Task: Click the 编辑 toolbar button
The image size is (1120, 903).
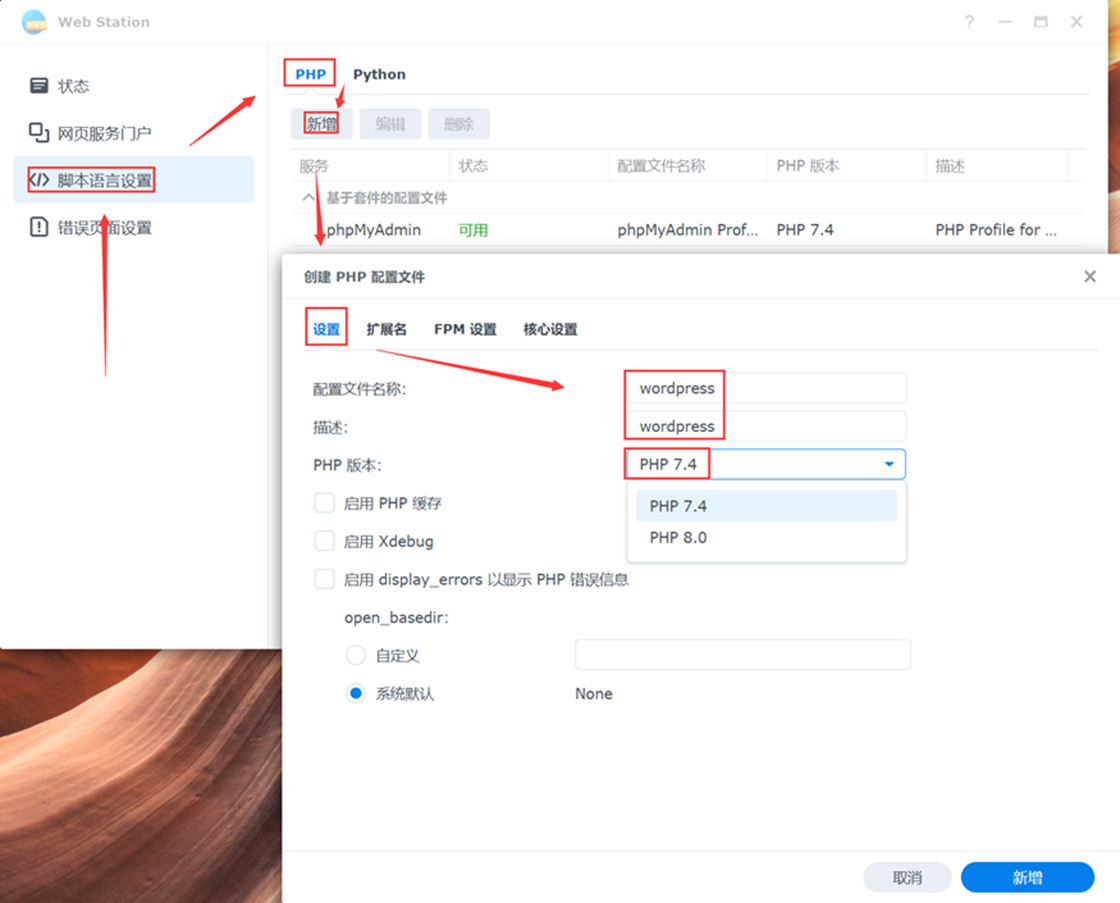Action: [x=390, y=124]
